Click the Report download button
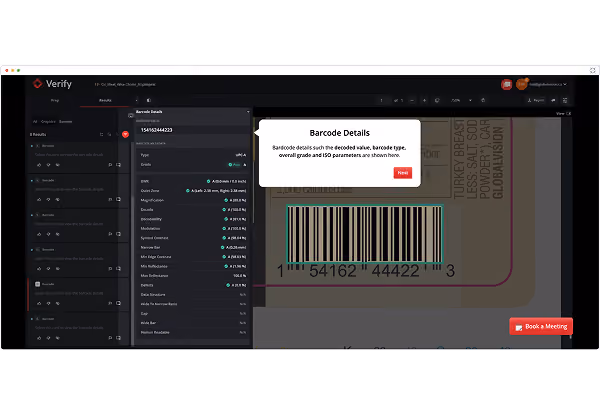The width and height of the screenshot is (600, 413). (536, 100)
